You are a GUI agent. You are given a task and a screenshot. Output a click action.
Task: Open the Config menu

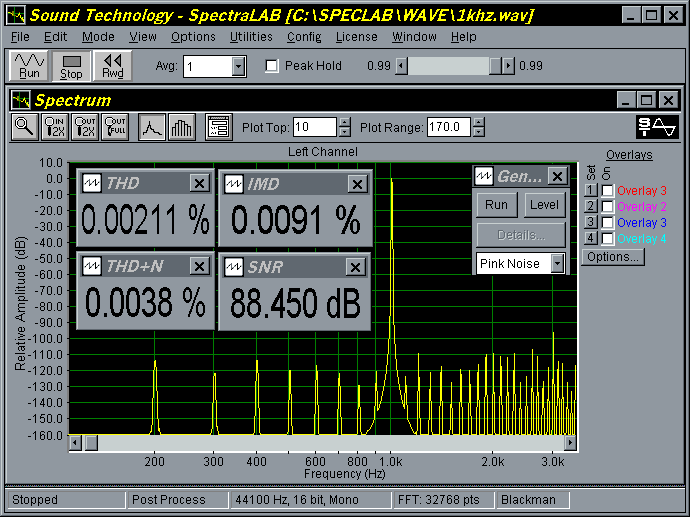tap(304, 37)
